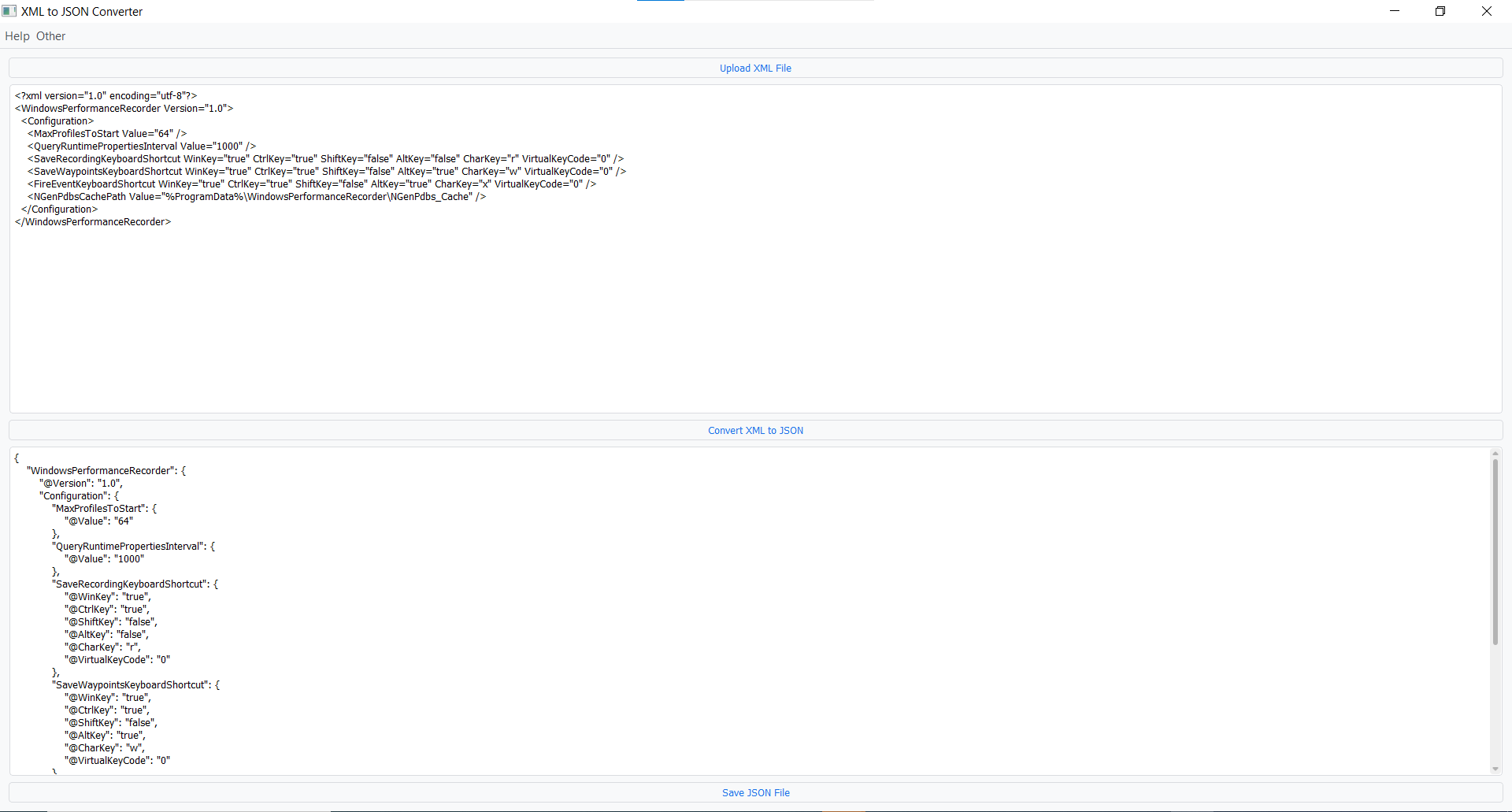Click the WindowsPerformanceRecorder Version="1.0" opening tag

point(124,109)
